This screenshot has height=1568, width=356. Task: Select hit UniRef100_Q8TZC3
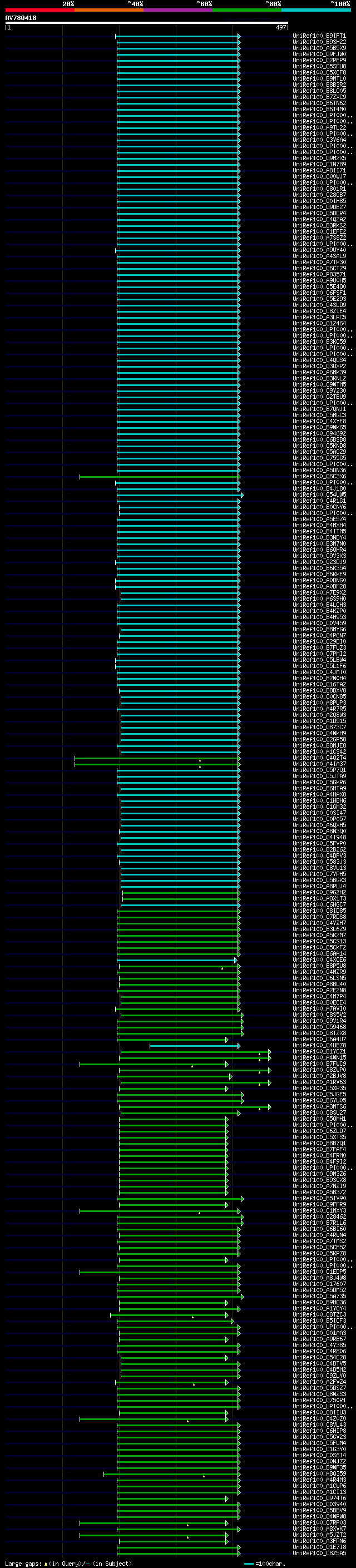point(319,1314)
